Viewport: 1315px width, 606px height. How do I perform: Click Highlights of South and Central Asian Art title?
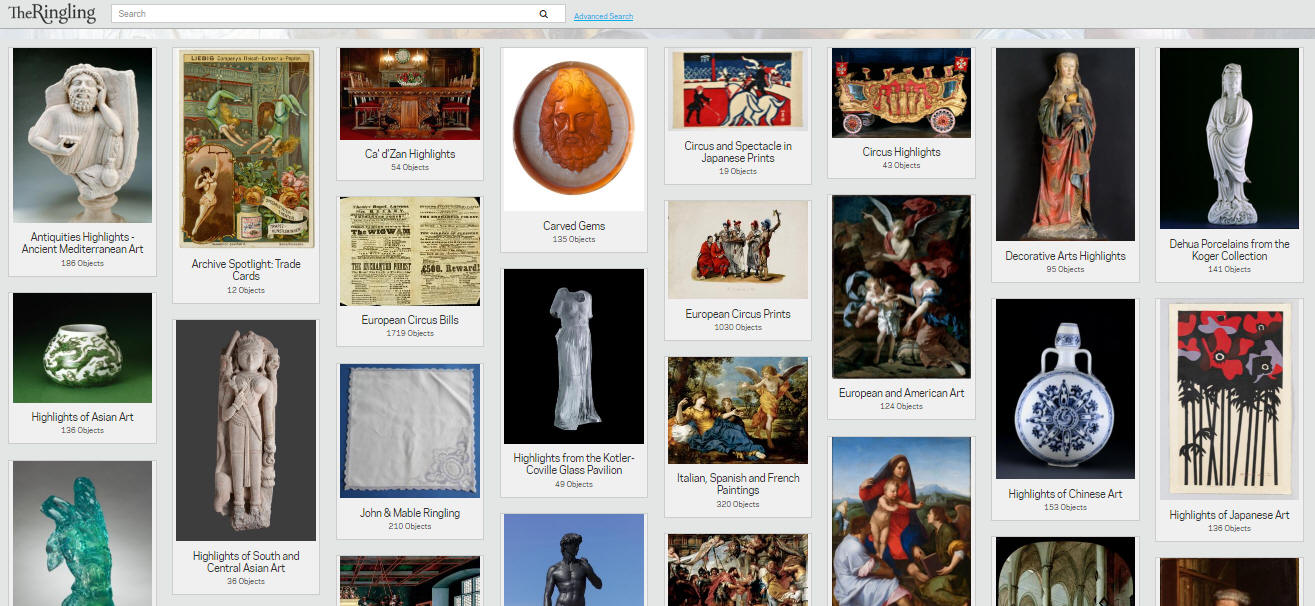click(x=246, y=562)
